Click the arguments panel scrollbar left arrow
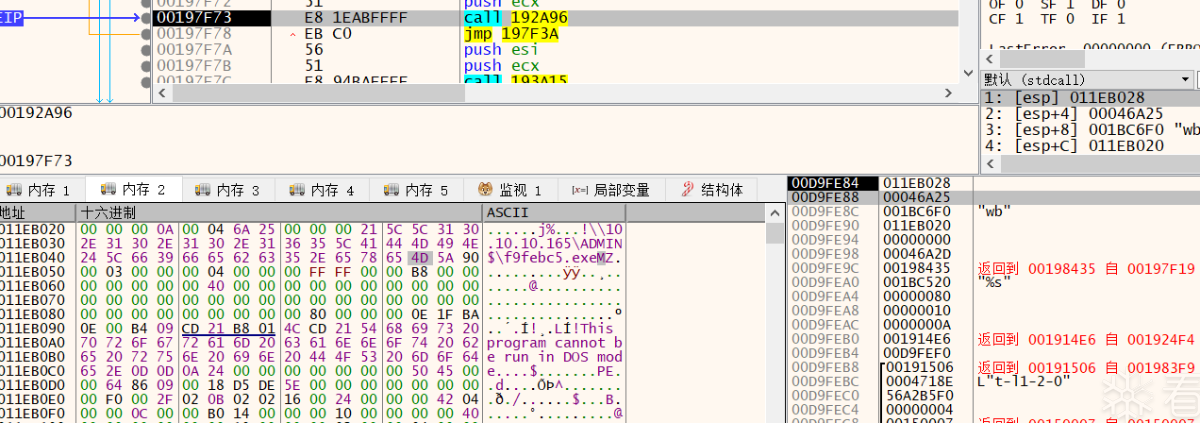1200x423 pixels. (x=988, y=163)
